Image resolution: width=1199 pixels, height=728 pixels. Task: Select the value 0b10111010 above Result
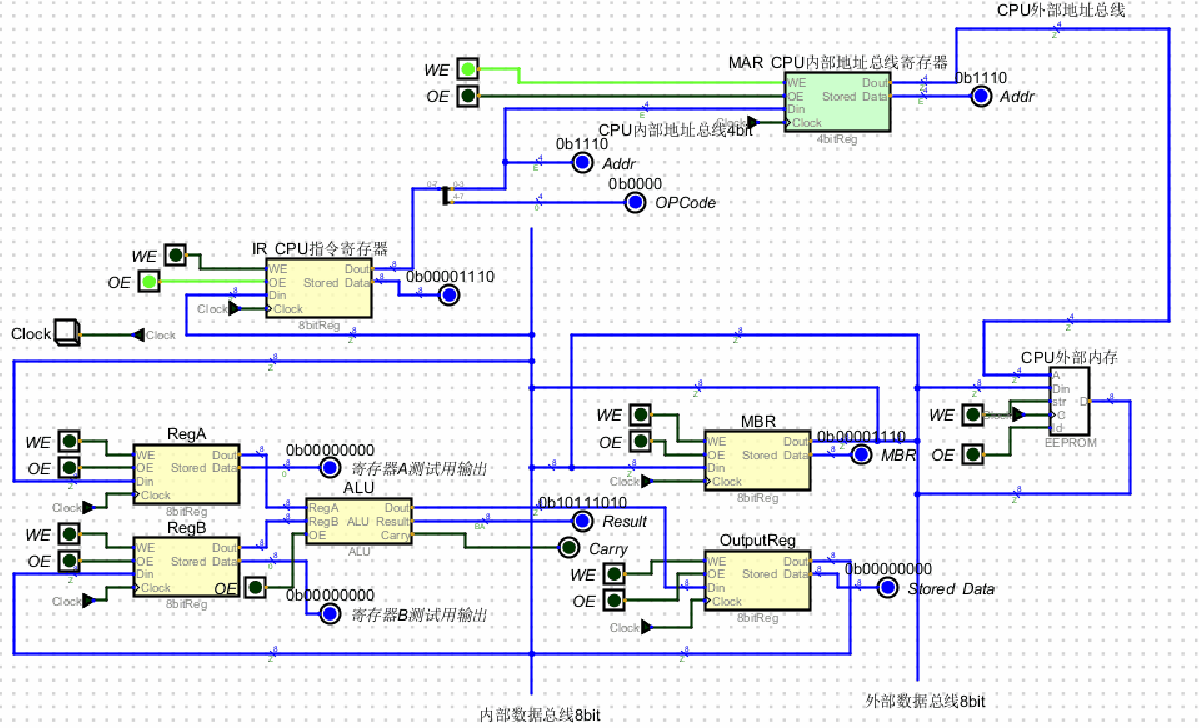[x=583, y=502]
